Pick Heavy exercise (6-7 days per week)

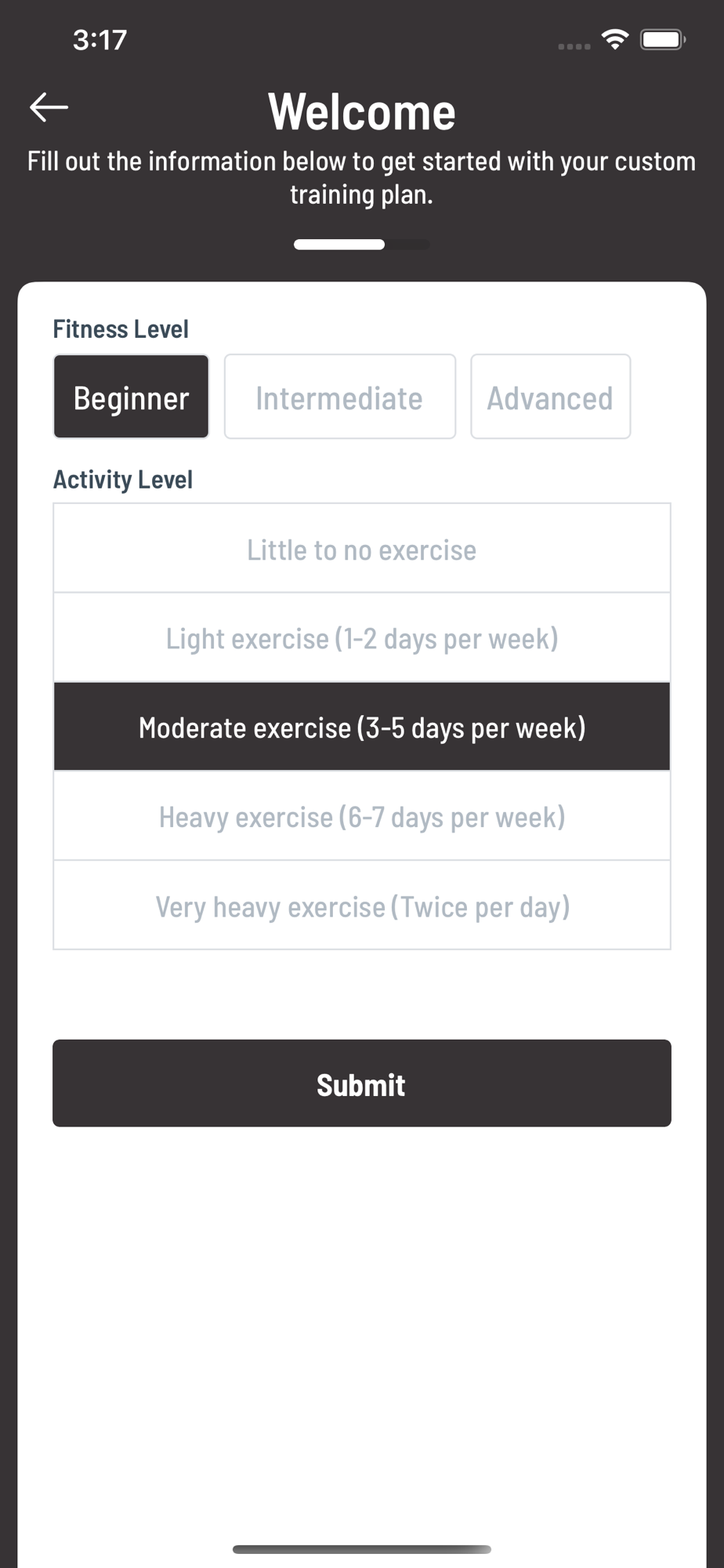(x=362, y=816)
